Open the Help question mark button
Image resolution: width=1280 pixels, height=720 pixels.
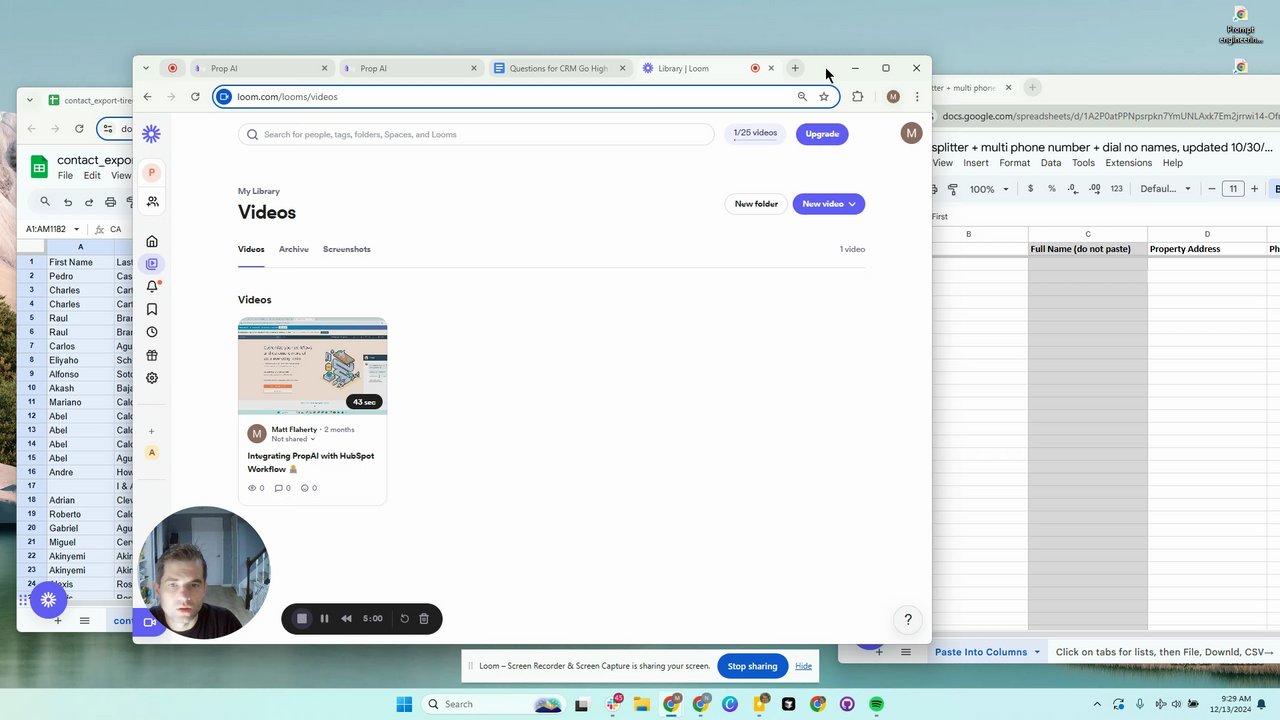coord(908,620)
